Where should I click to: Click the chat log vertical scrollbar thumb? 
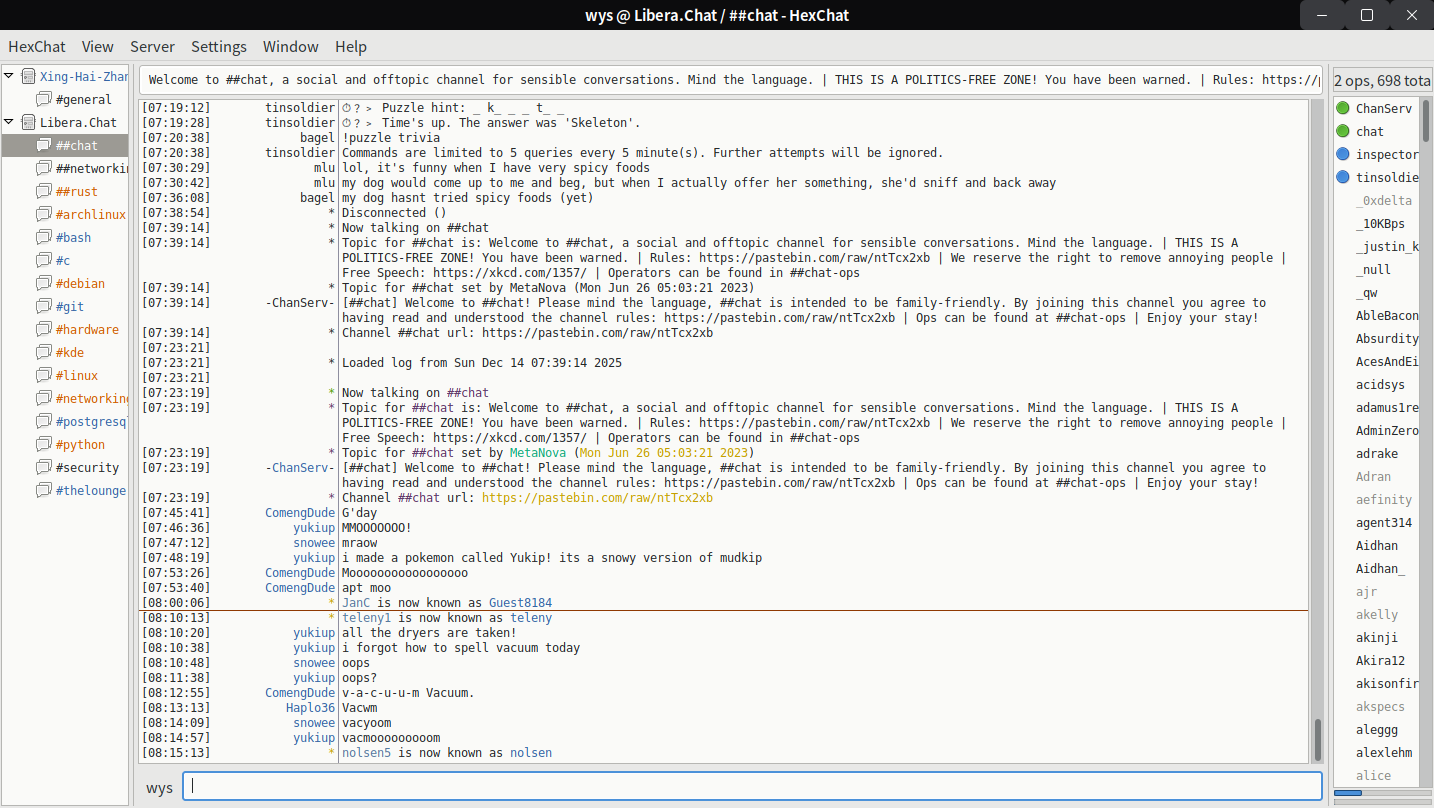1317,740
